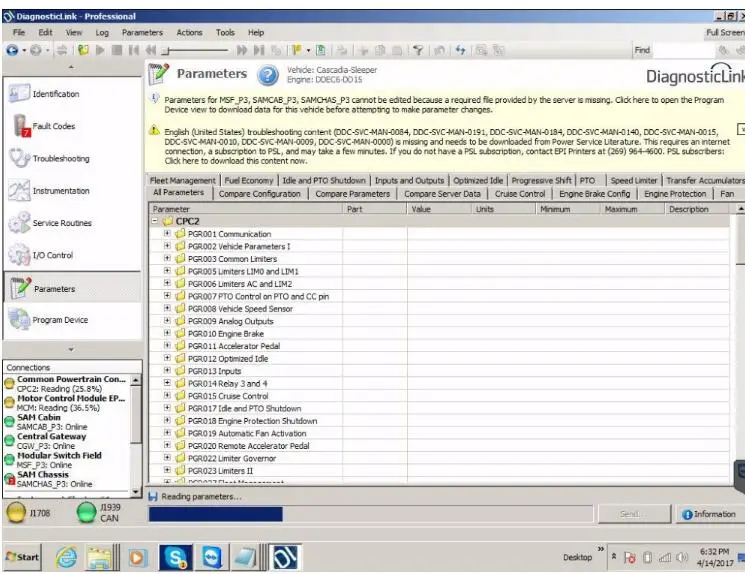745x574 pixels.
Task: Open the Identification panel icon
Action: click(19, 94)
